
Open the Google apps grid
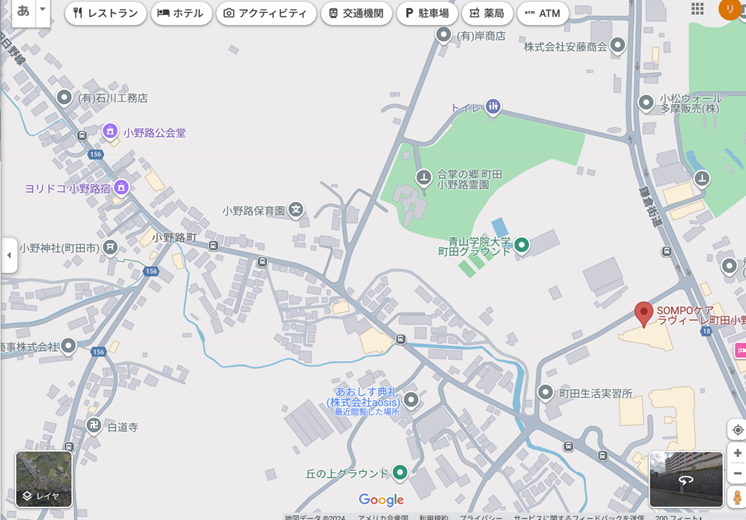pos(697,9)
